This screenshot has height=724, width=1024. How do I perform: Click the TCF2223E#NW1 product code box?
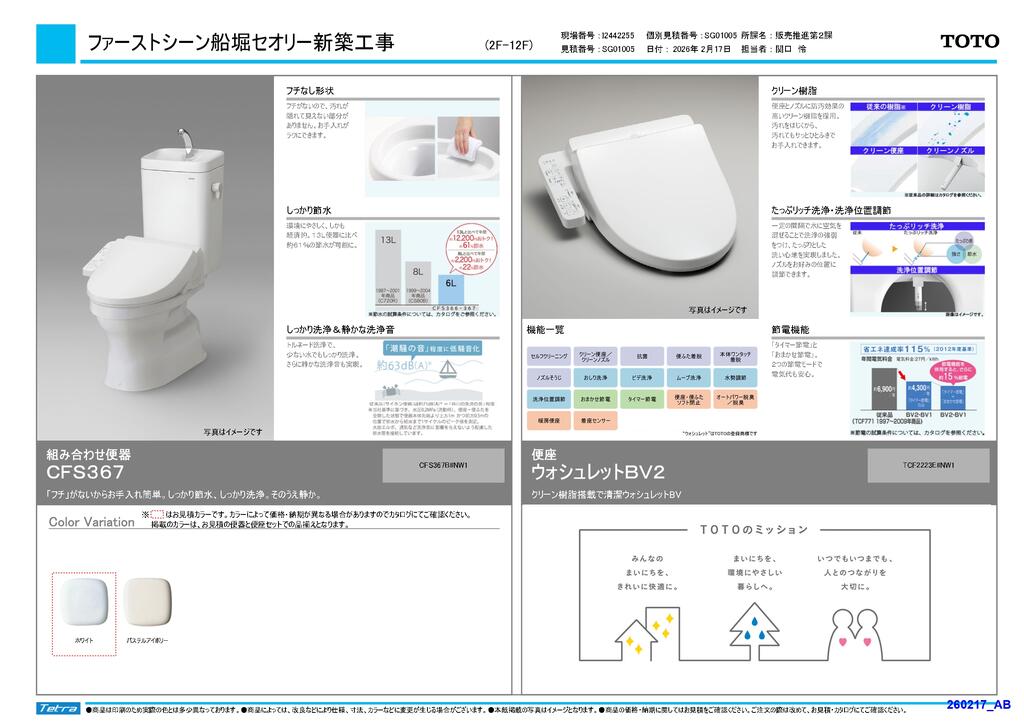click(x=928, y=465)
